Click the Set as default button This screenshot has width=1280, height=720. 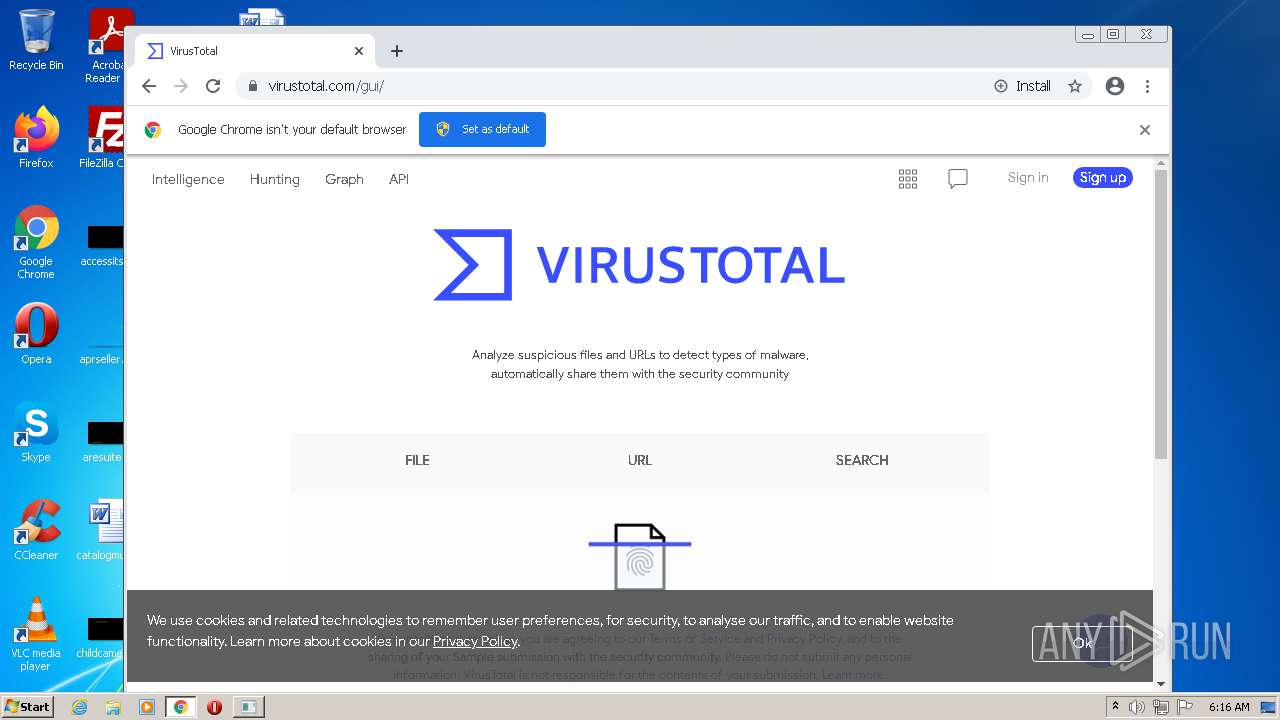(482, 129)
